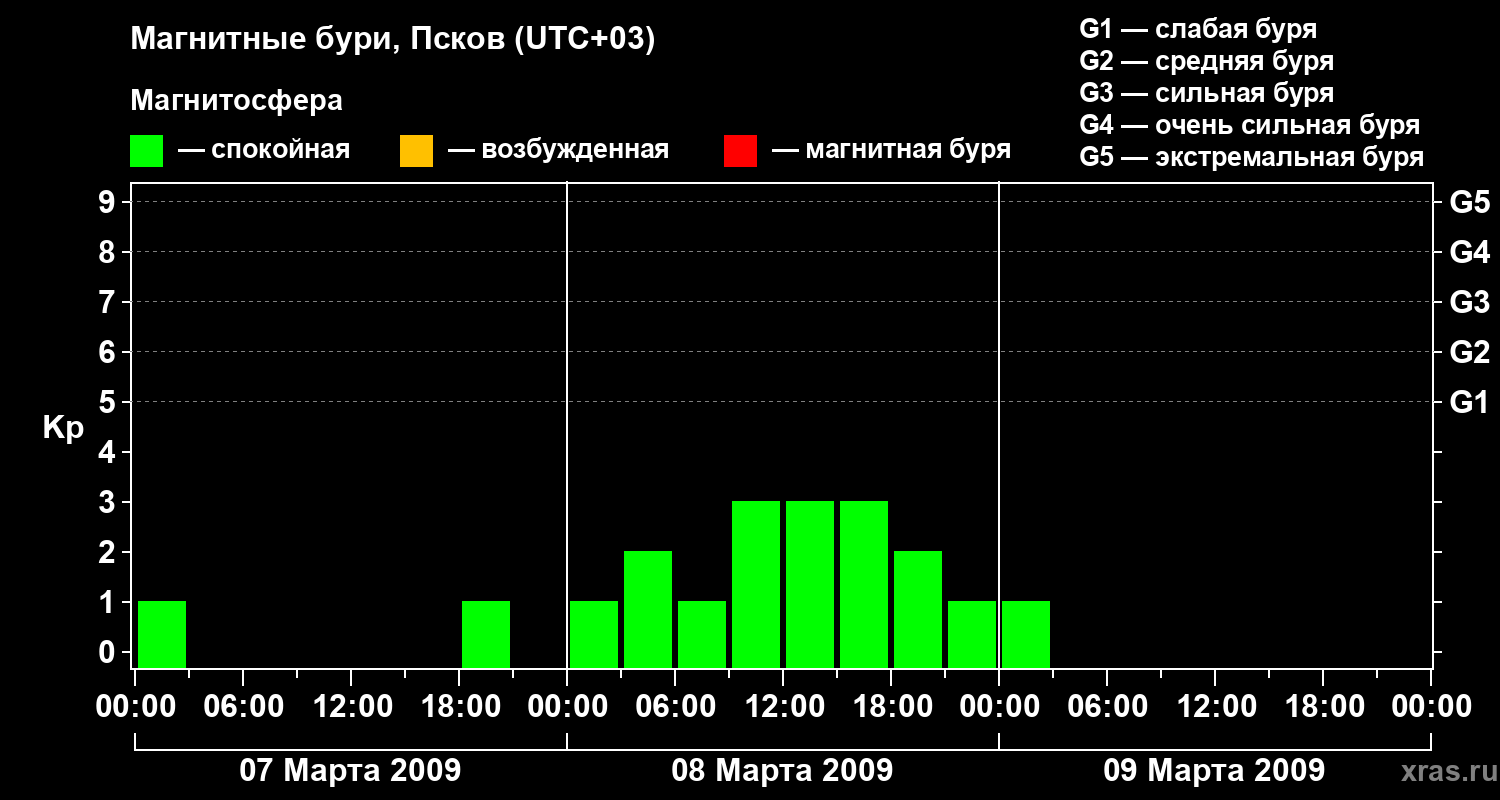Image resolution: width=1500 pixels, height=800 pixels.
Task: Click the 18:00 time label under 09 Марта
Action: (1323, 707)
